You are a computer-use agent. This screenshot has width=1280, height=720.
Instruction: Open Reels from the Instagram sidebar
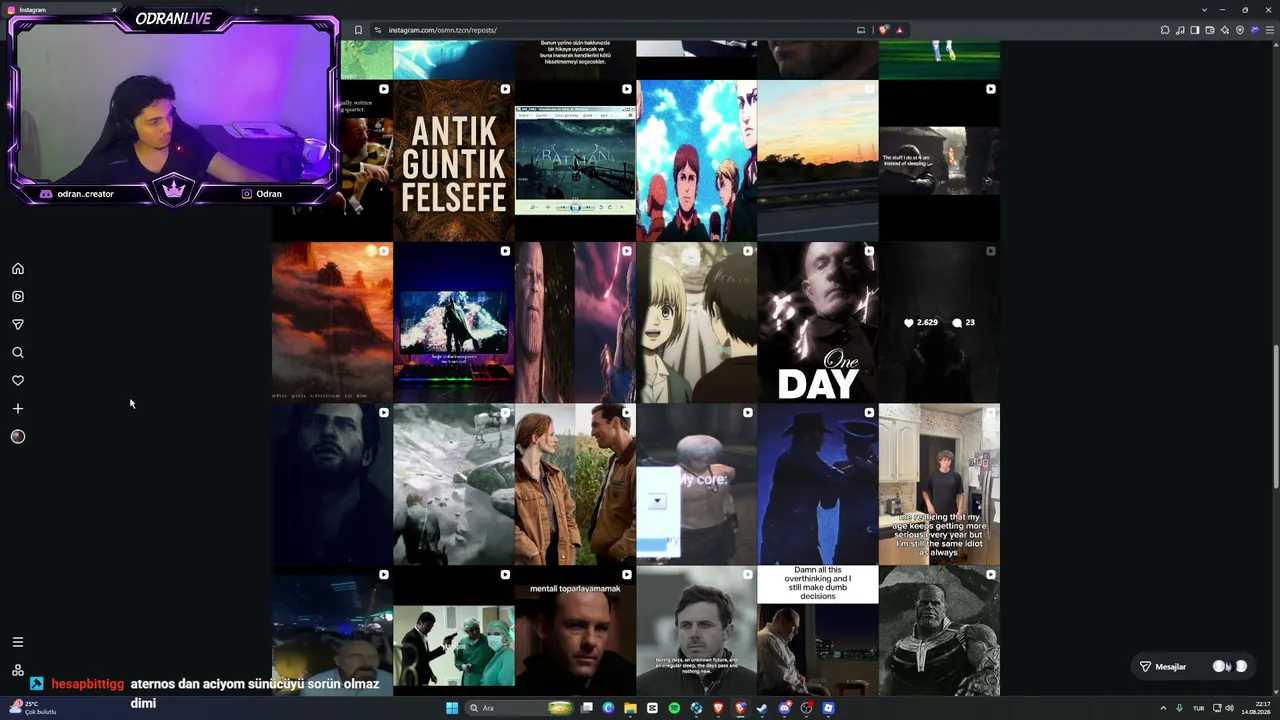click(x=18, y=297)
